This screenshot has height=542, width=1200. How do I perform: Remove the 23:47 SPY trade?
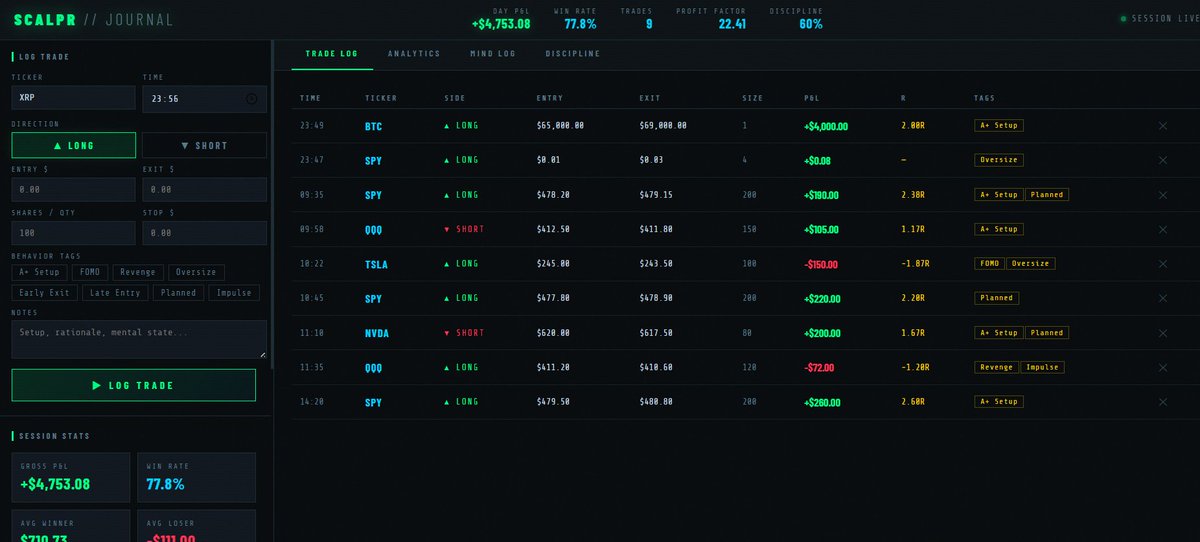point(1162,160)
